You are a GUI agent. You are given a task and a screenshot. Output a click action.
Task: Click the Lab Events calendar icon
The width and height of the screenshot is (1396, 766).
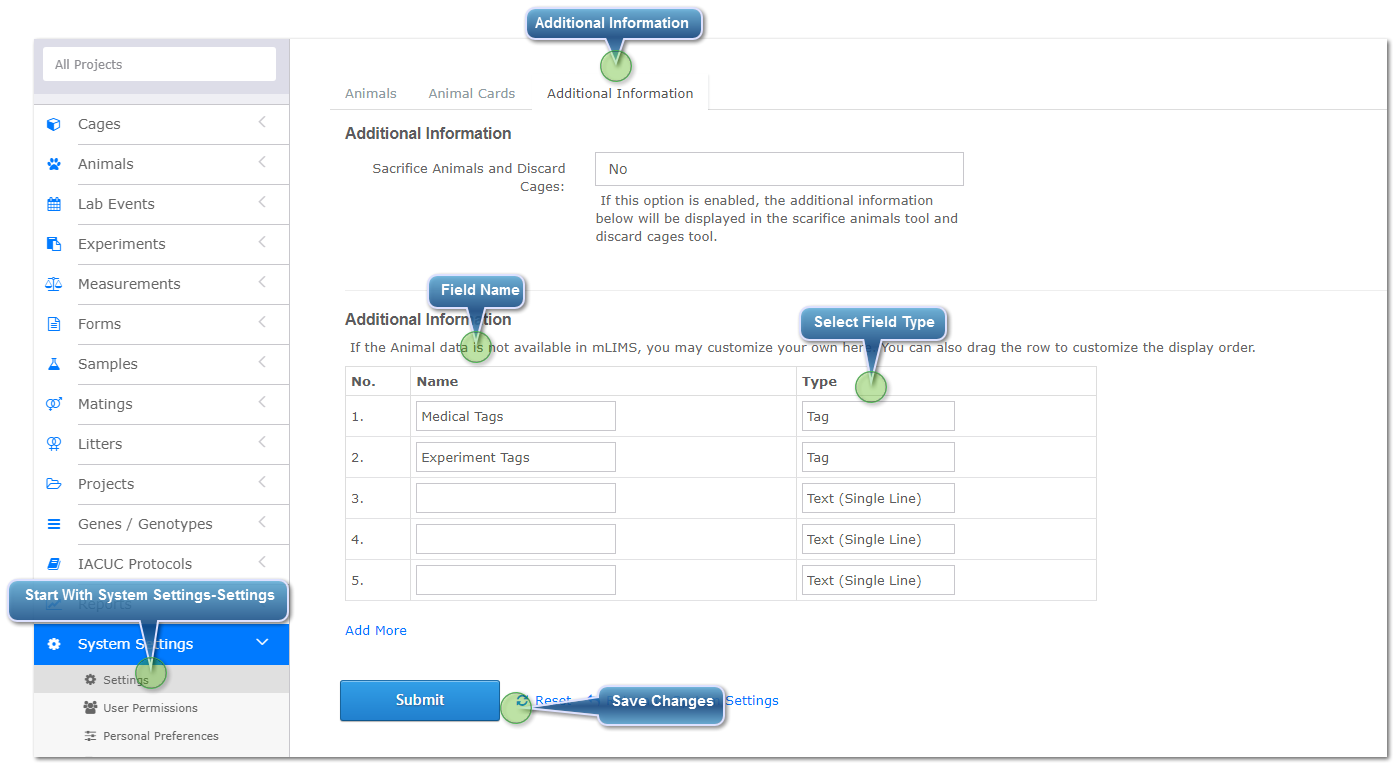tap(54, 204)
